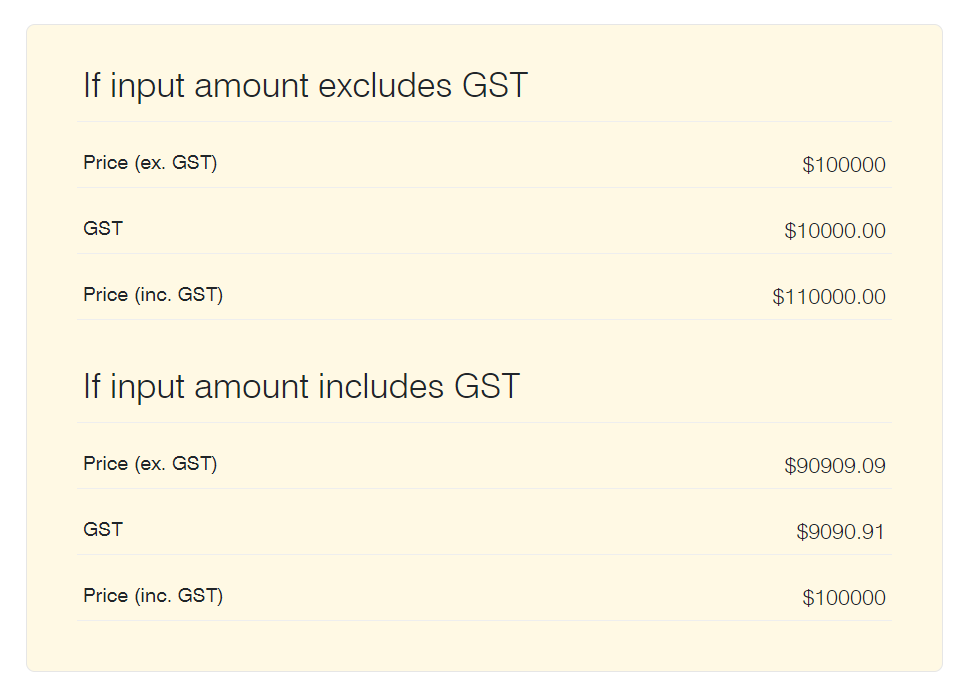Click "If" at the start of the excludes heading
Screen dimensions: 969x694
click(x=92, y=86)
